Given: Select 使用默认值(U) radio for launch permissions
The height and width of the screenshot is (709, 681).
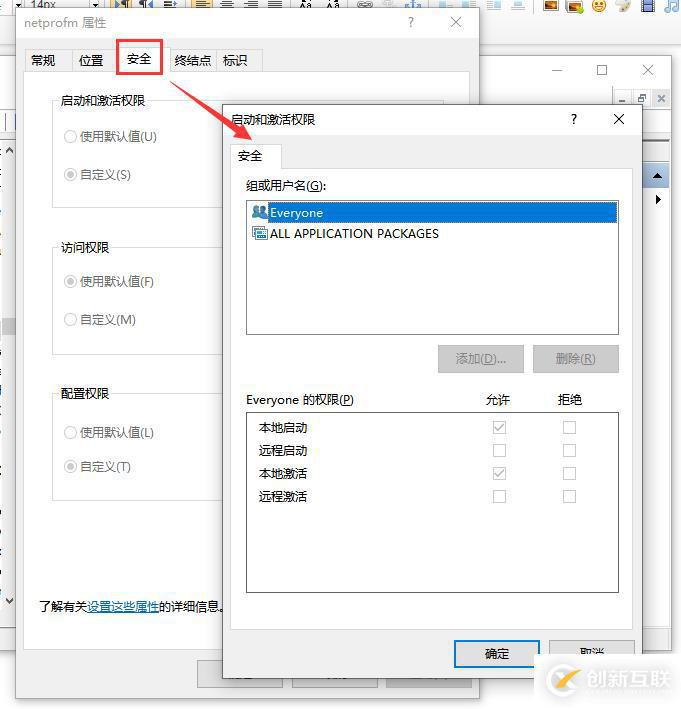Looking at the screenshot, I should coord(70,137).
